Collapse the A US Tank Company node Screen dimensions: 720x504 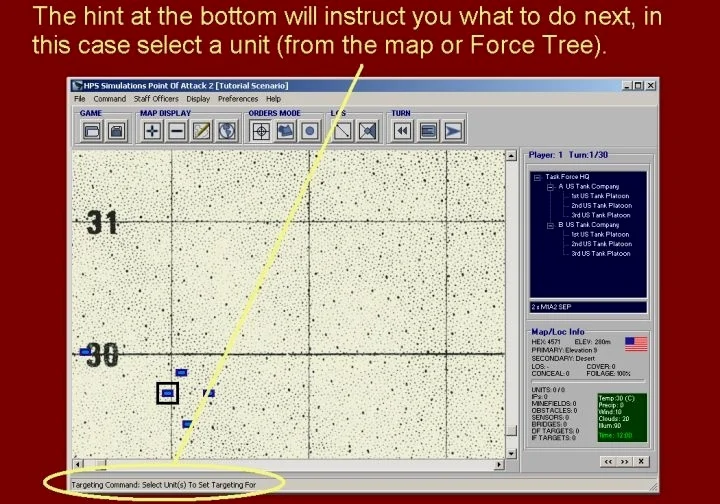[550, 187]
